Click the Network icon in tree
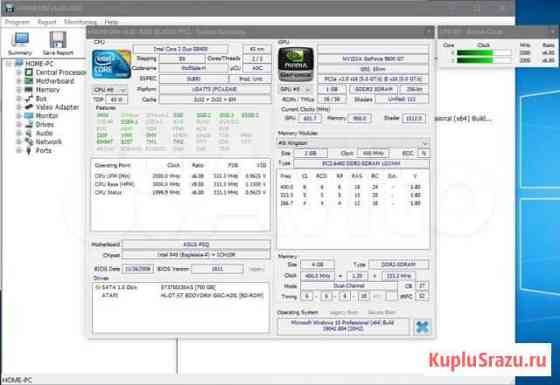 29,141
